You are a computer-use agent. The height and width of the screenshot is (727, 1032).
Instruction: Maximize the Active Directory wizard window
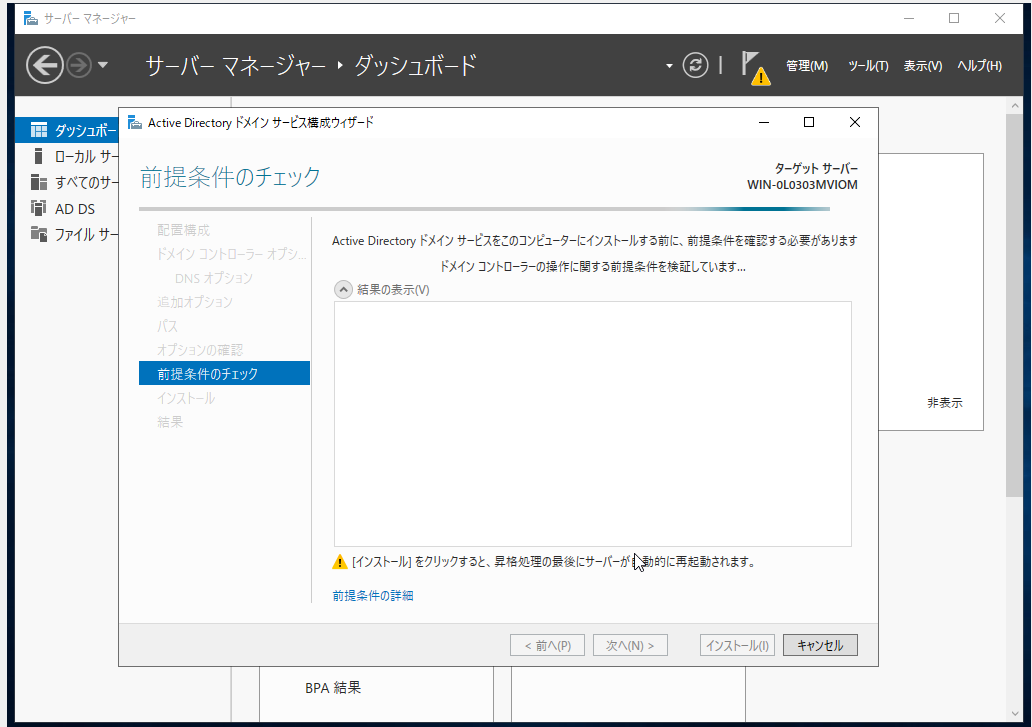(x=809, y=122)
